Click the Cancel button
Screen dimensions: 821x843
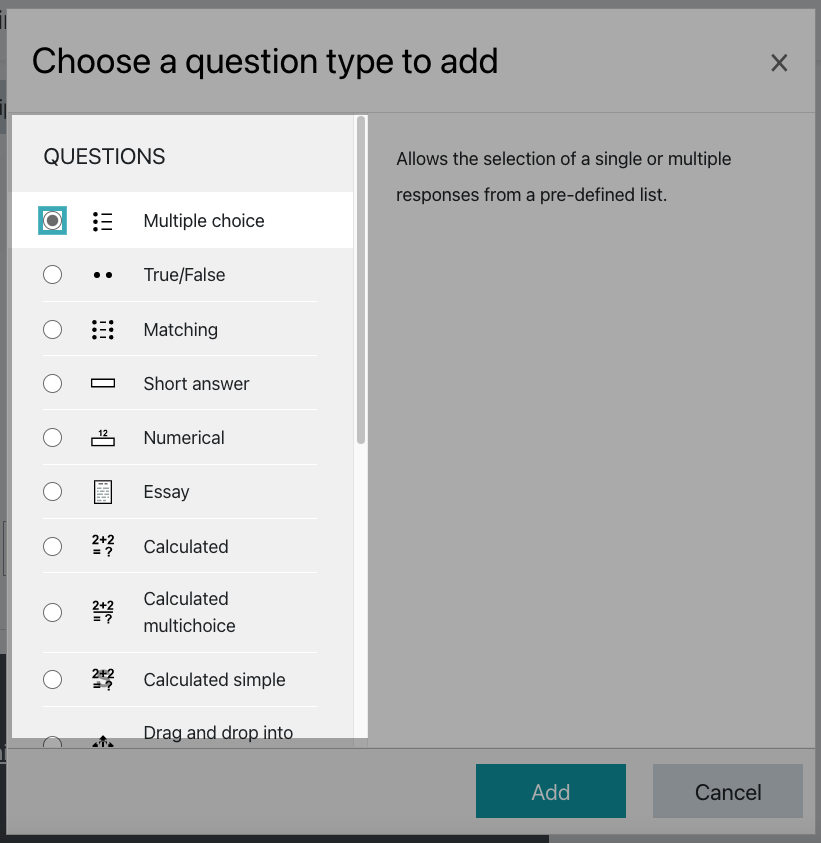point(727,791)
